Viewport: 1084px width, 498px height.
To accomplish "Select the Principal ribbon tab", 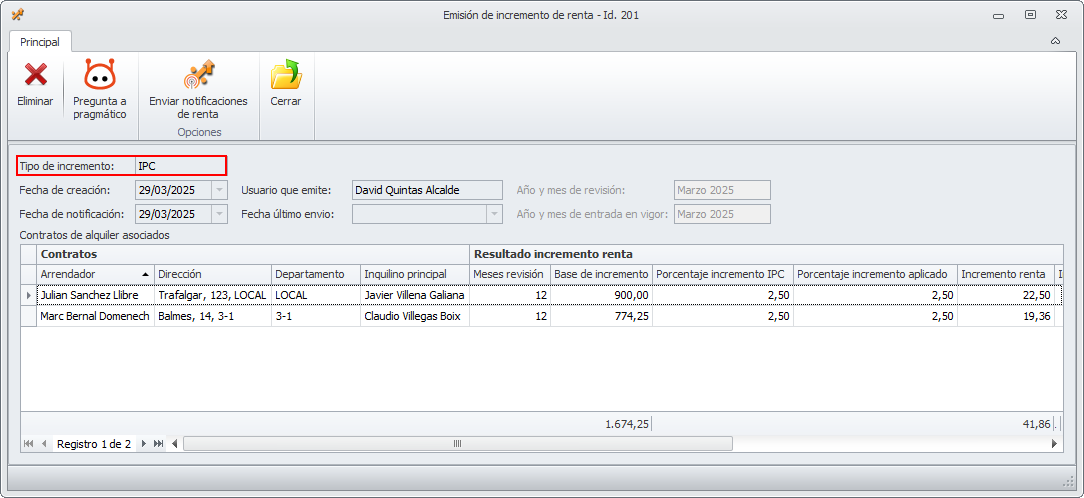I will tap(40, 42).
